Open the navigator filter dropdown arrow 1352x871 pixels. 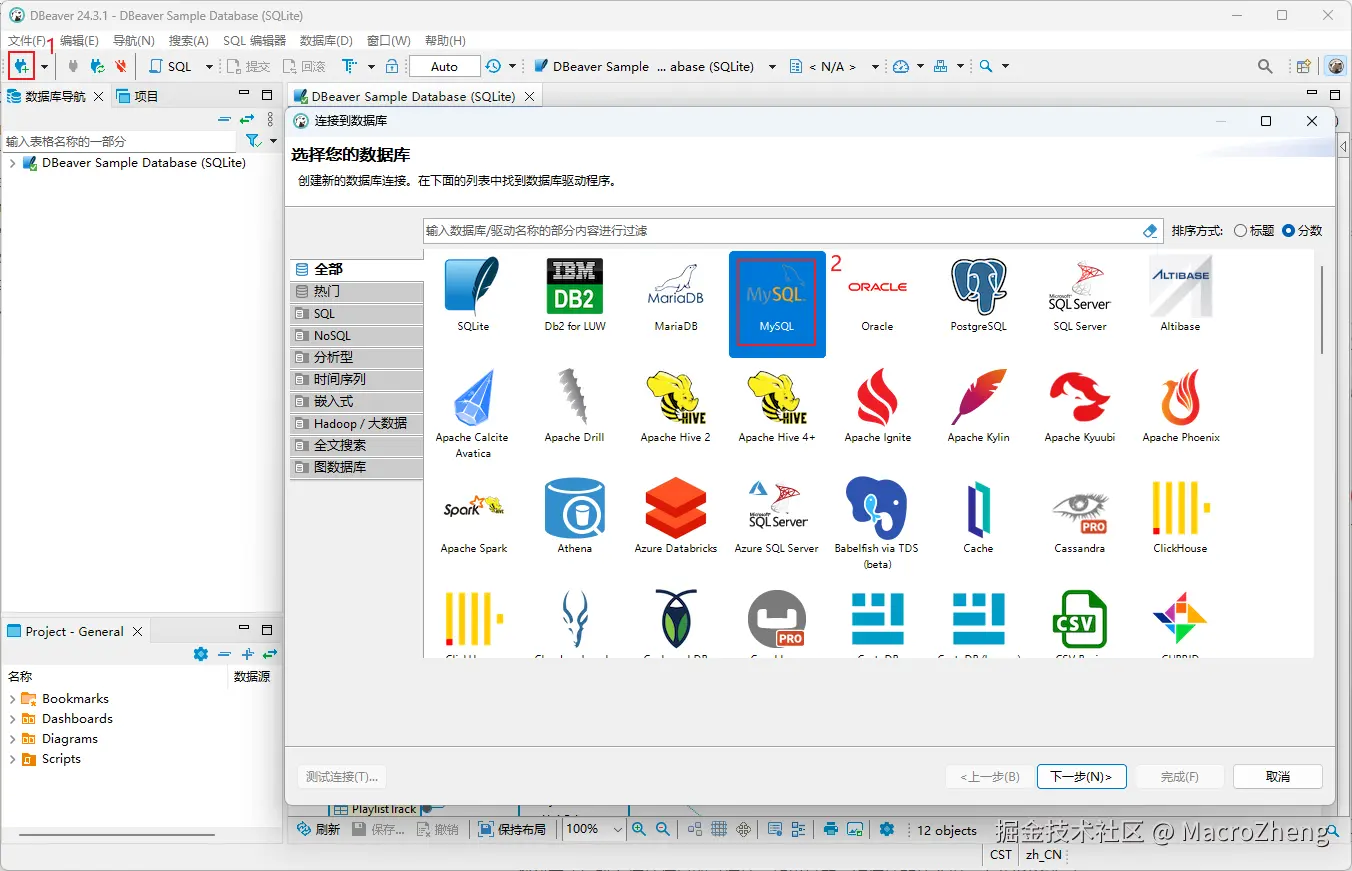pyautogui.click(x=273, y=141)
